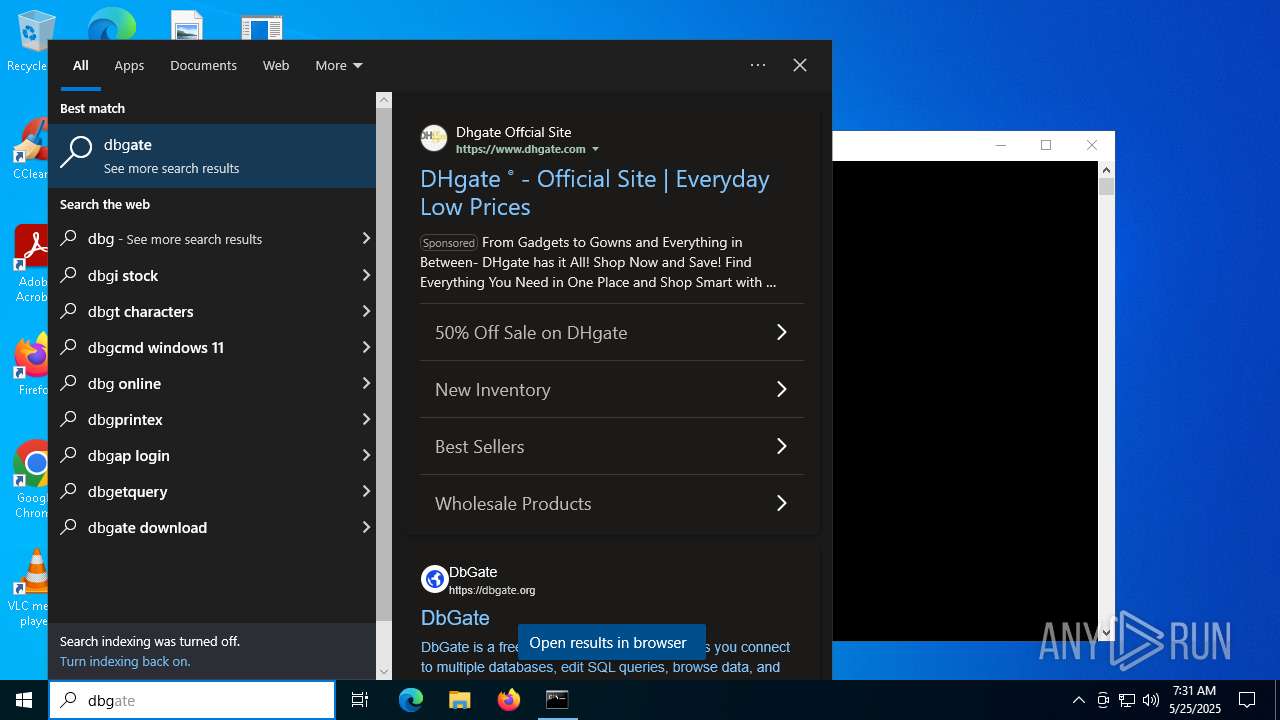Expand the 'dbgprintex' suggestion arrow

point(366,419)
